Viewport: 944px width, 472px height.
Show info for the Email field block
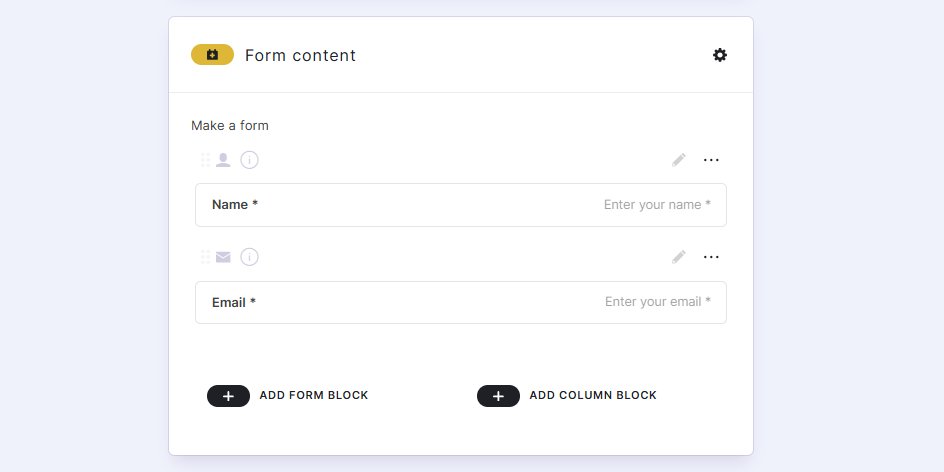pyautogui.click(x=250, y=257)
